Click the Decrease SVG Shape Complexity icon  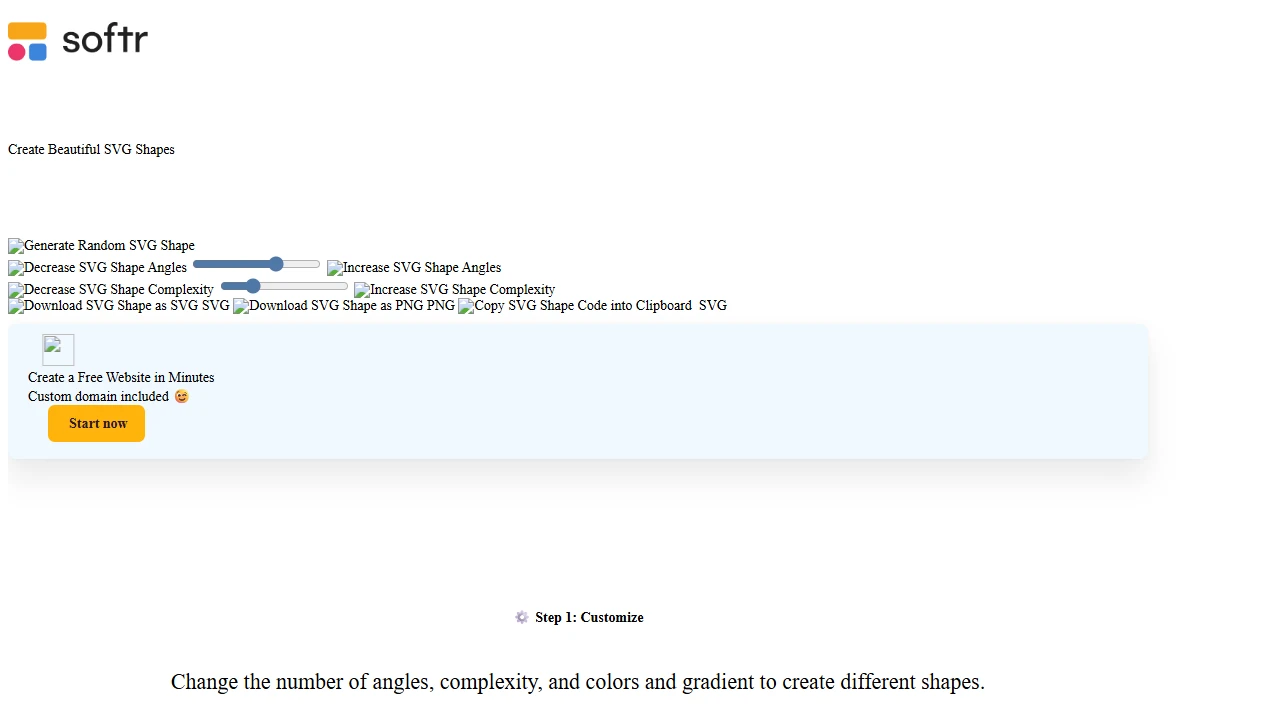tap(111, 290)
